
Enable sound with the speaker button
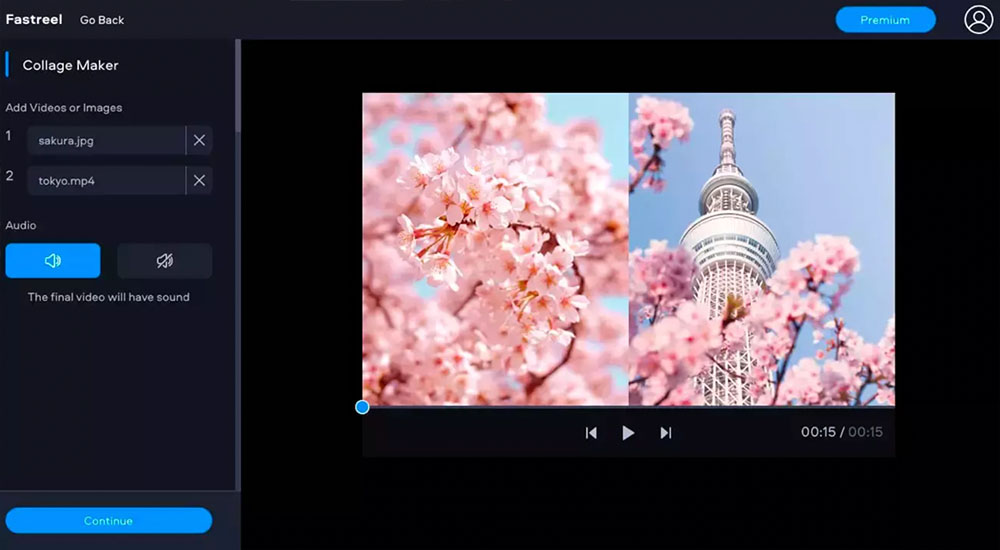click(53, 260)
